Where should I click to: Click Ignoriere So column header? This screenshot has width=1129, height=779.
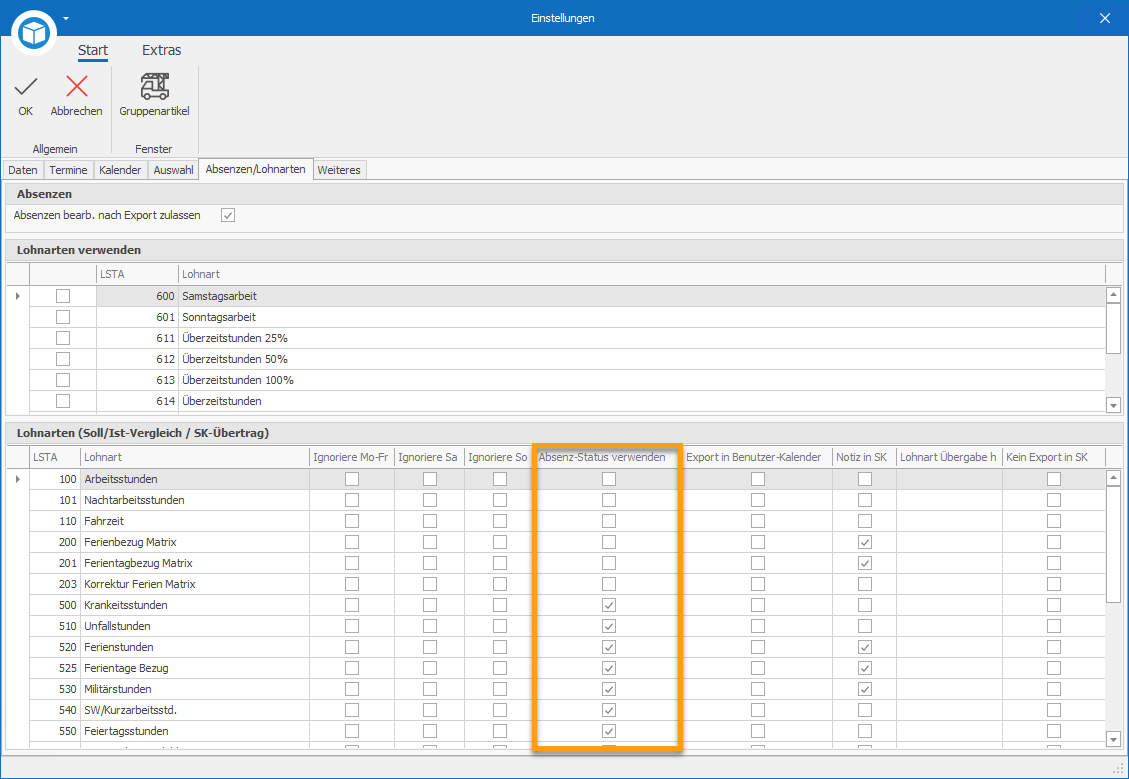499,457
